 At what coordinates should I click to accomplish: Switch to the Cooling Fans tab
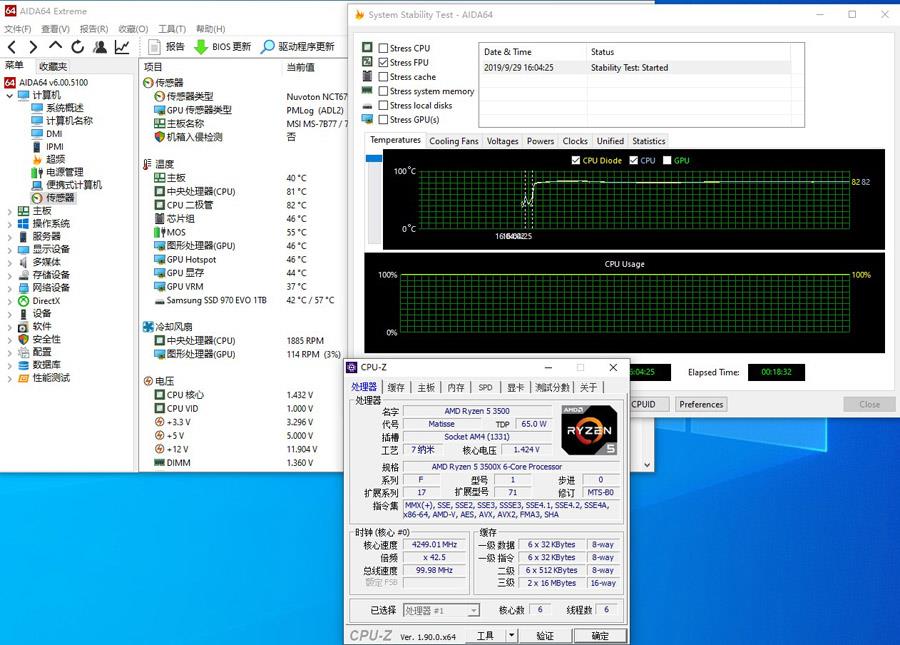453,141
